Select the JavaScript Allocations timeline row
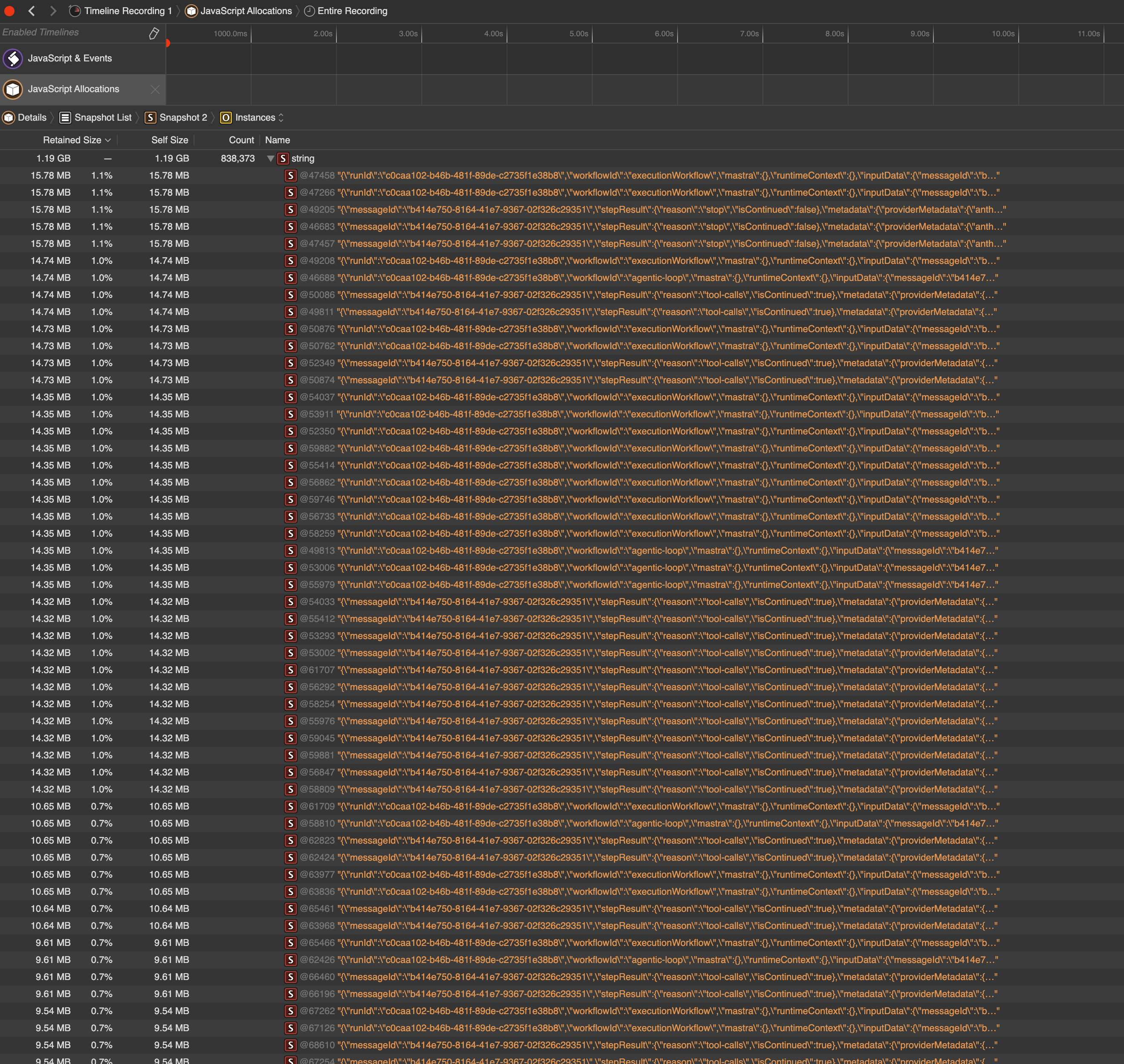The width and height of the screenshot is (1124, 1064). click(74, 89)
